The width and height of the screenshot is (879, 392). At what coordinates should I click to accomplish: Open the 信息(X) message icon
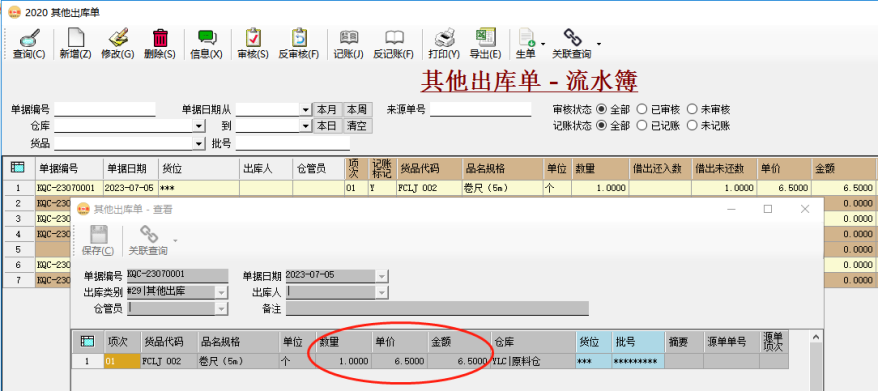coord(207,44)
